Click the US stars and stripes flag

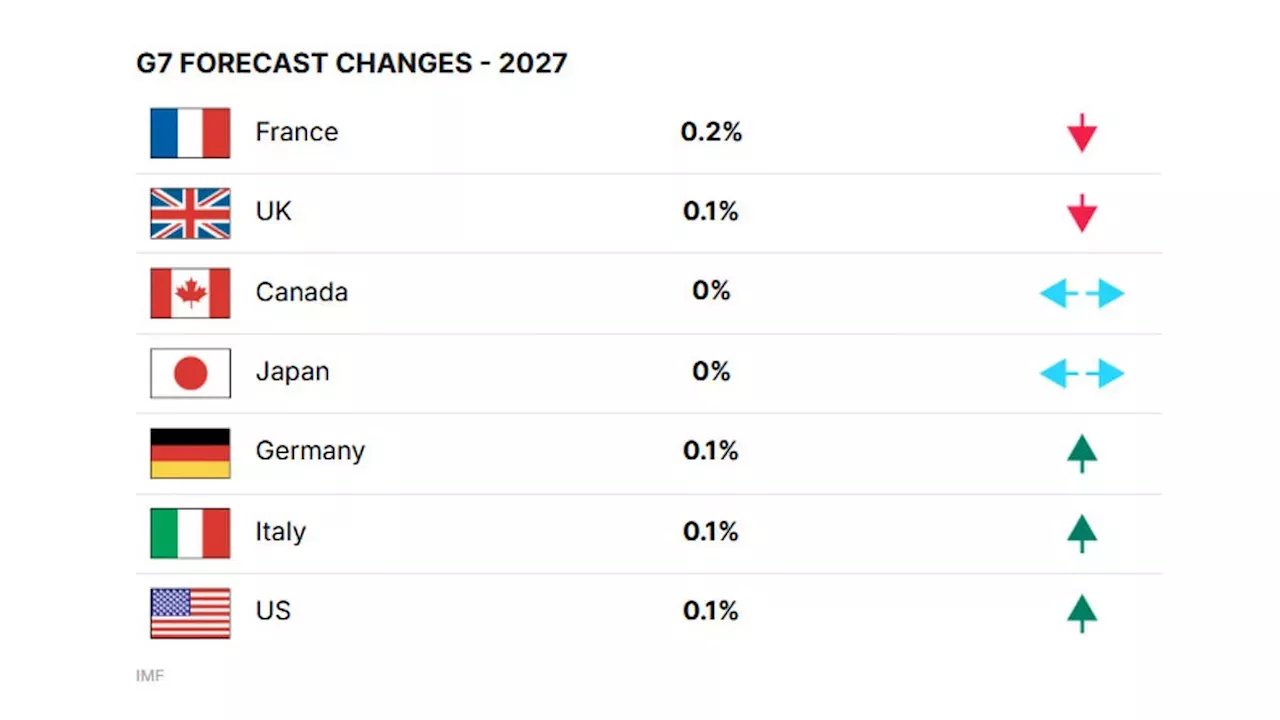pyautogui.click(x=190, y=613)
